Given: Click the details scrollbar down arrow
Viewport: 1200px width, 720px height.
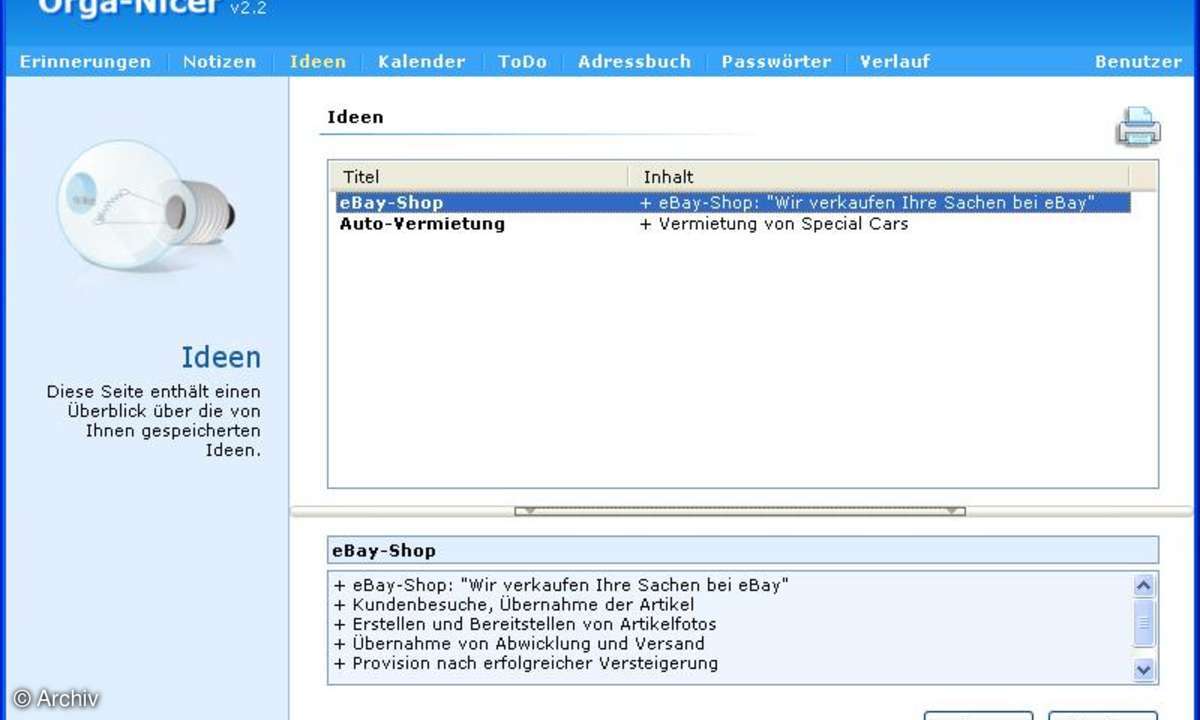Looking at the screenshot, I should tap(1145, 669).
